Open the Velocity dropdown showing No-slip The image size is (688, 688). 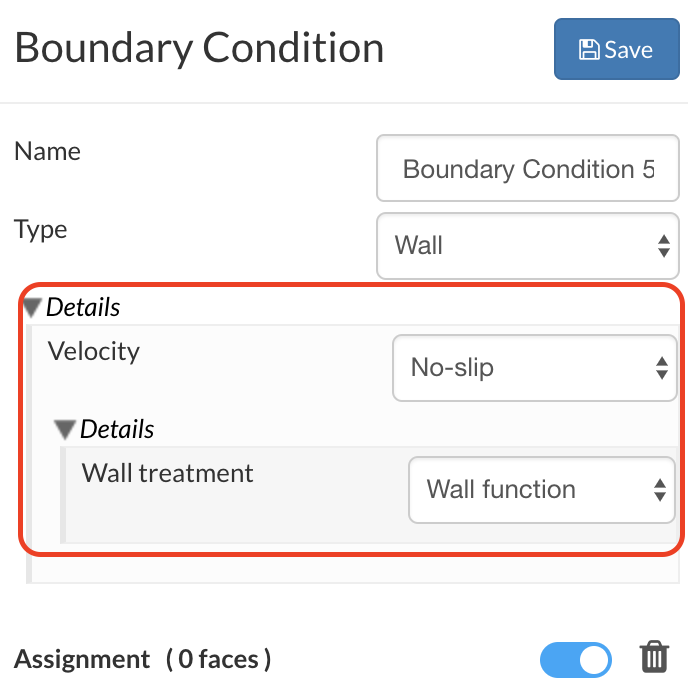(534, 368)
